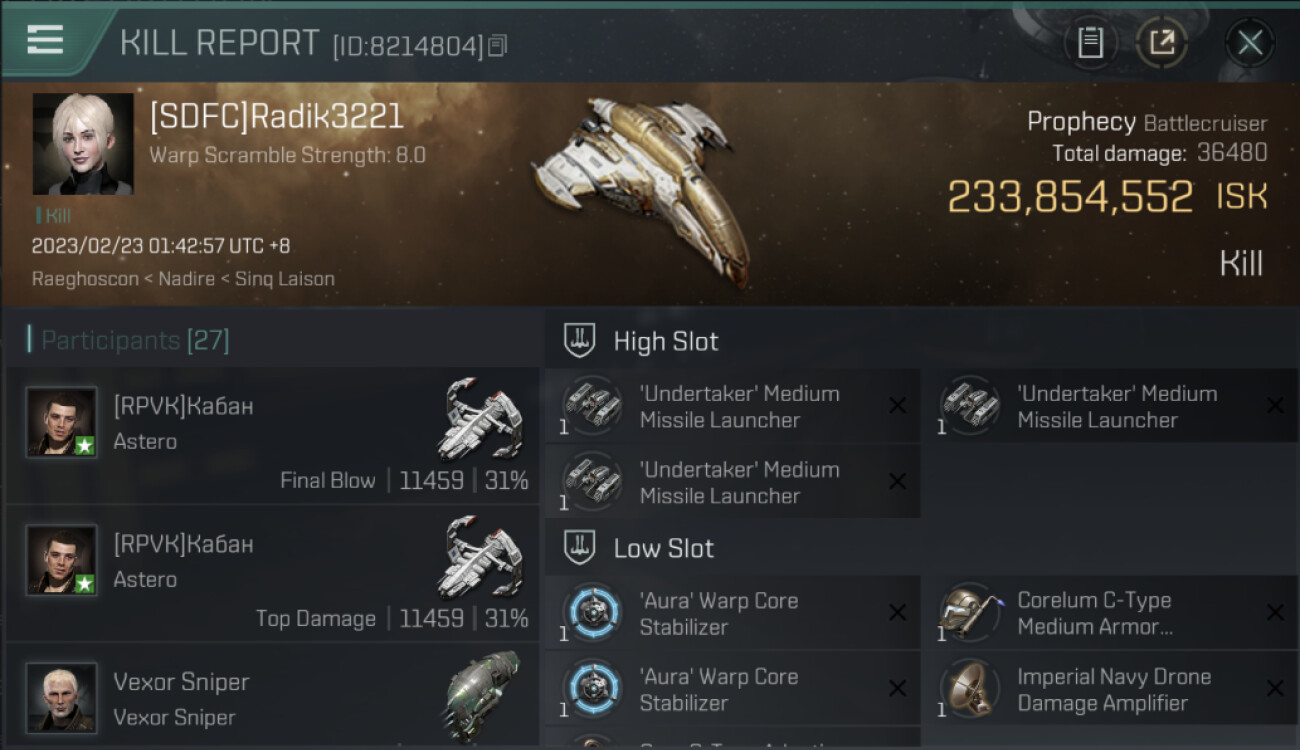Close the kill report window
The image size is (1300, 750).
tap(1249, 43)
